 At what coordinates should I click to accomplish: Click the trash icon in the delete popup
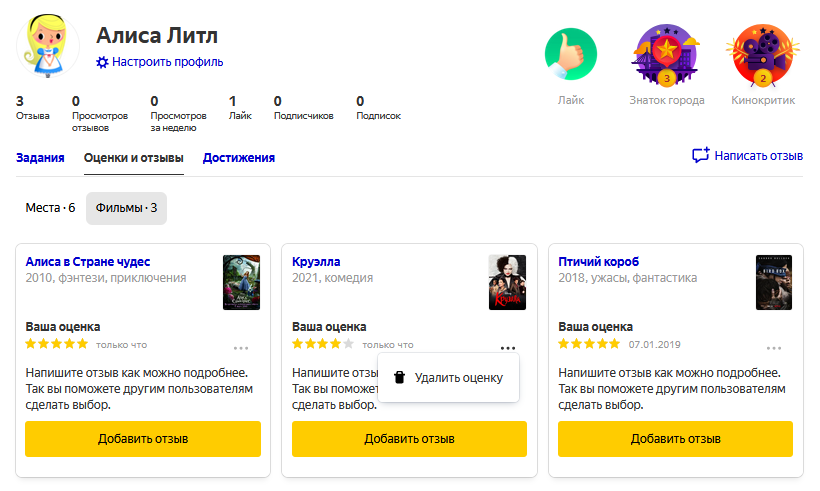400,378
